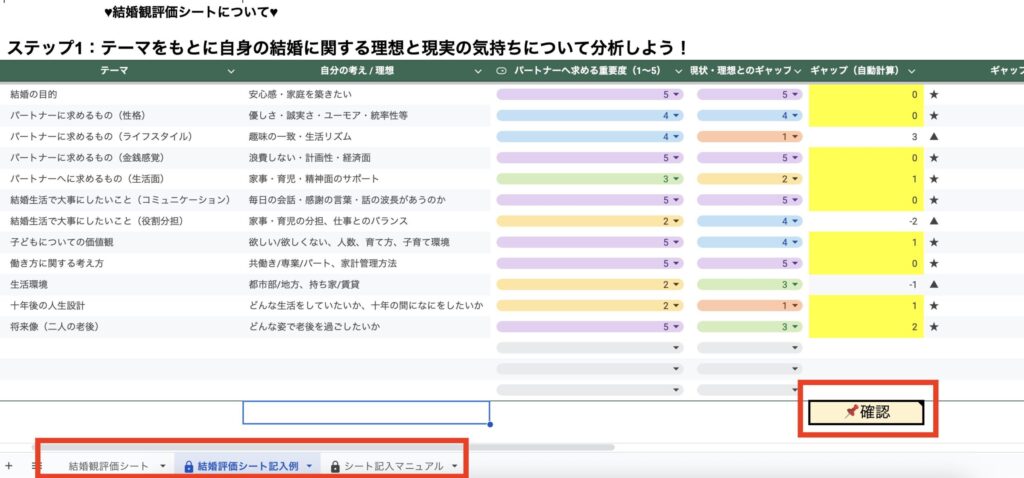Click the star icon in 結婚の目的 row

click(x=934, y=94)
